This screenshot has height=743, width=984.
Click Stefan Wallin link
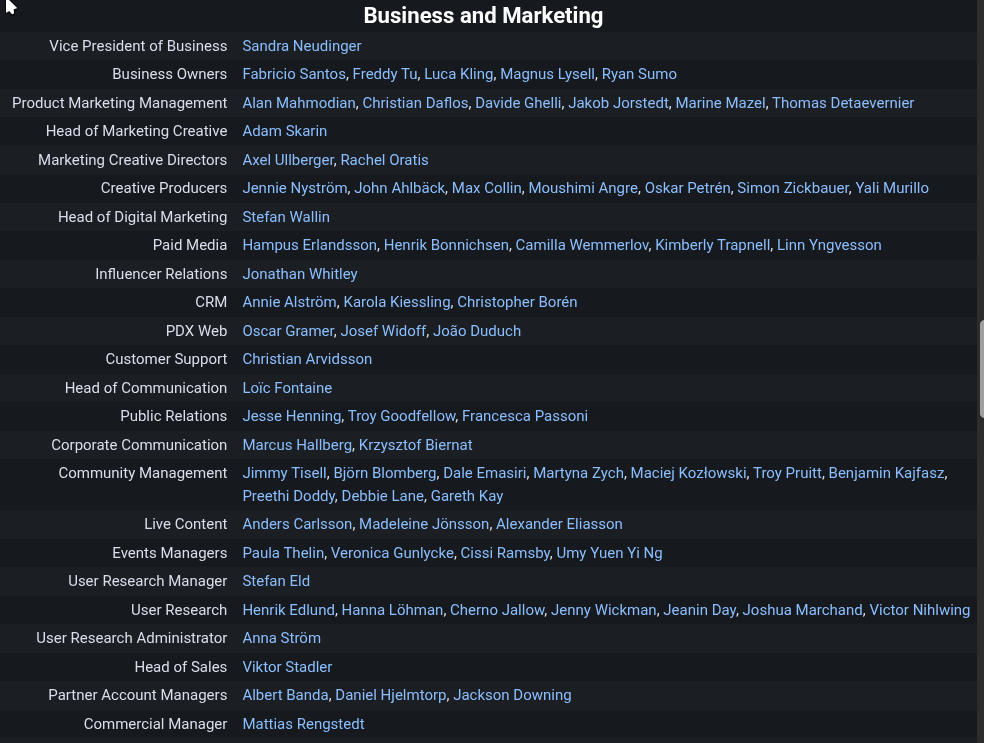point(286,217)
